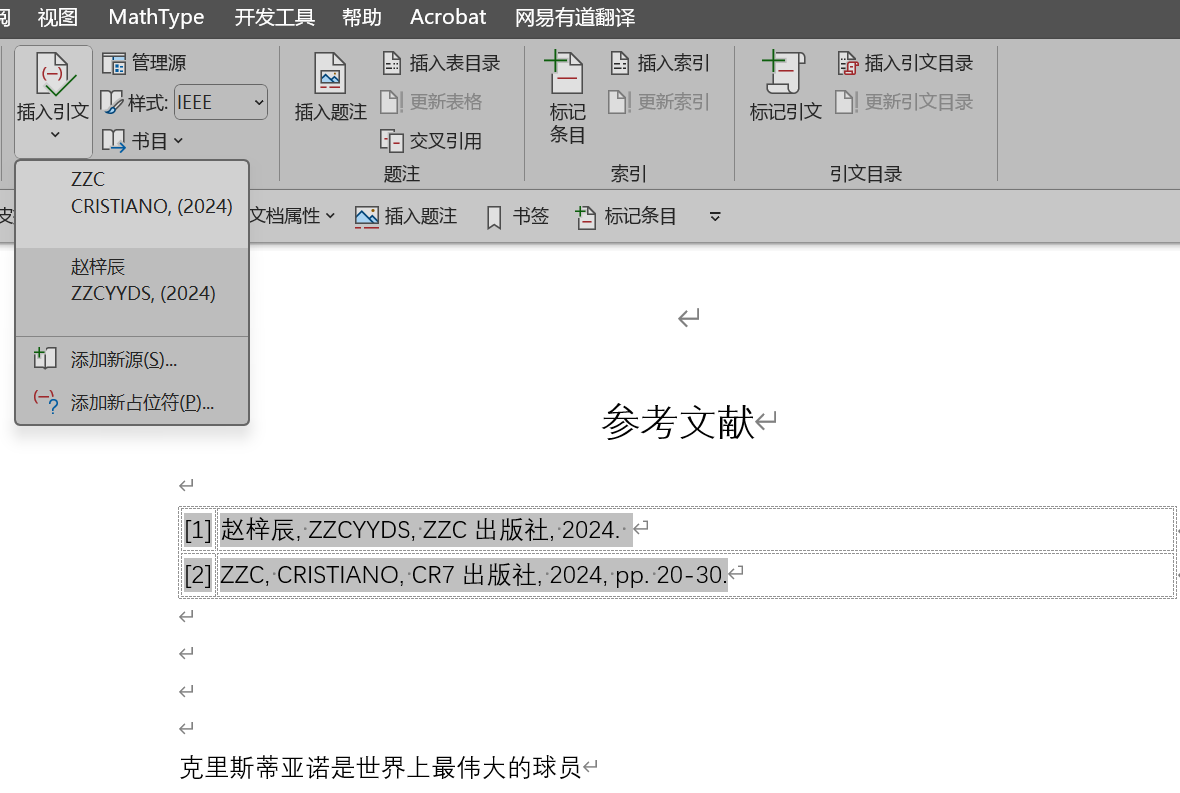Click Mark Entry (标记条目) in the Index (索引) group
The height and width of the screenshot is (793, 1180).
(567, 98)
